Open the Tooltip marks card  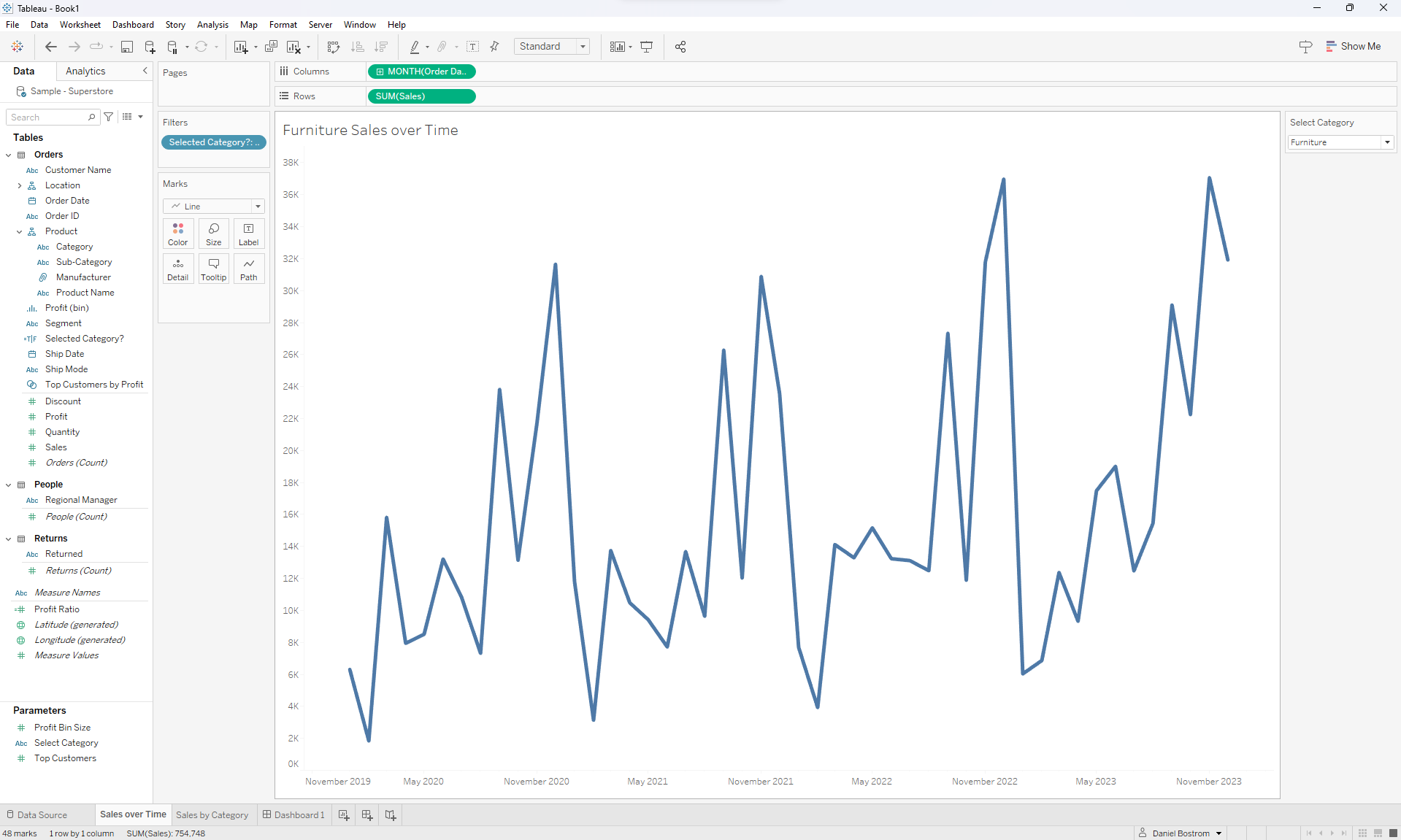pyautogui.click(x=213, y=269)
